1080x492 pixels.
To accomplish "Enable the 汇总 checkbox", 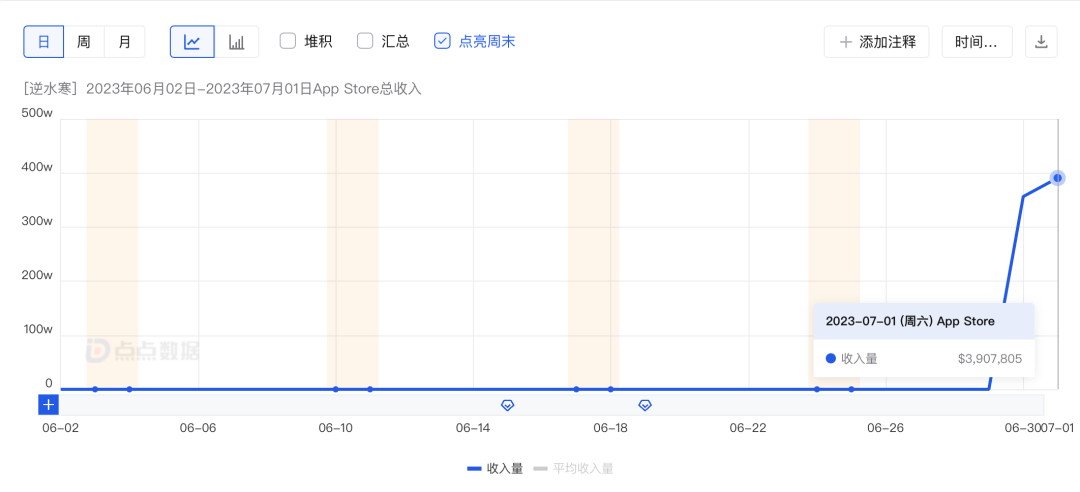I will (365, 41).
